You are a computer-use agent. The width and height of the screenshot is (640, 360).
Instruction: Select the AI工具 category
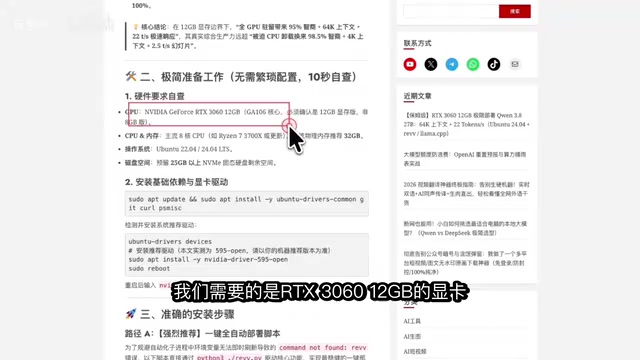coord(412,321)
